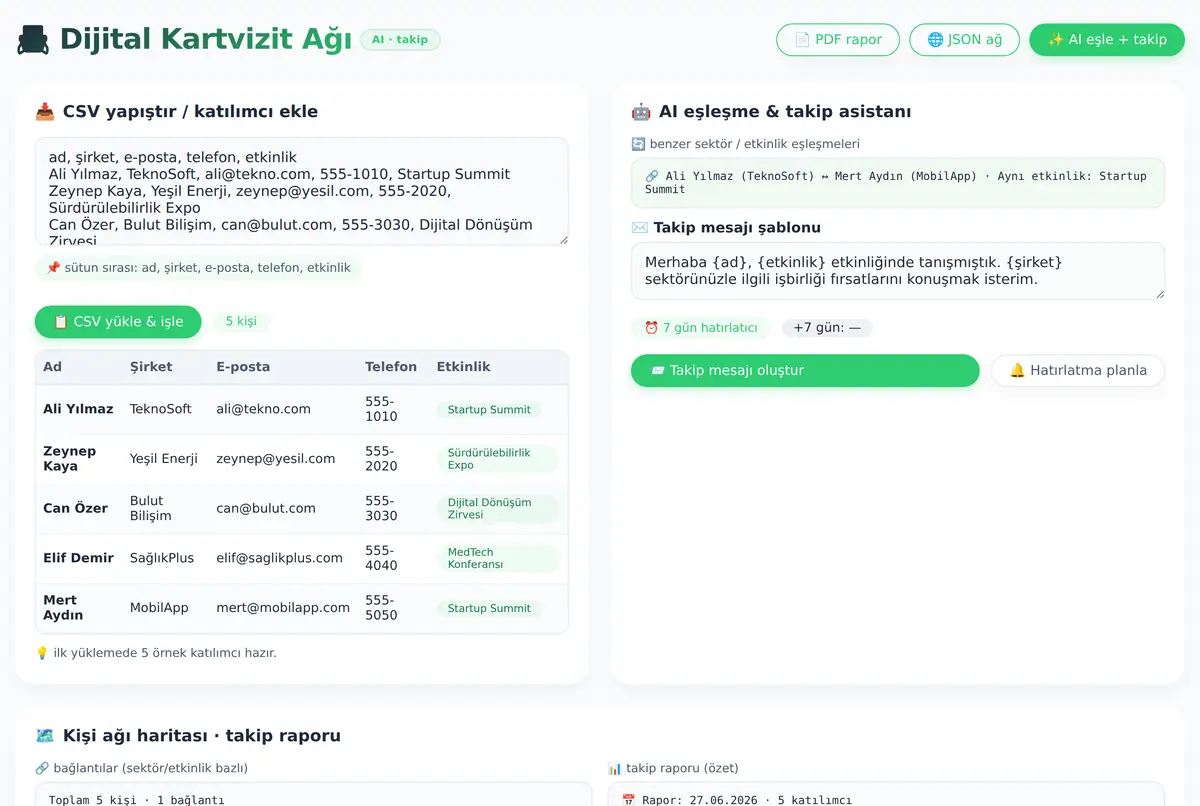
Task: Click the 'AI eşleşme & takip asistanı' heading
Action: pos(771,112)
